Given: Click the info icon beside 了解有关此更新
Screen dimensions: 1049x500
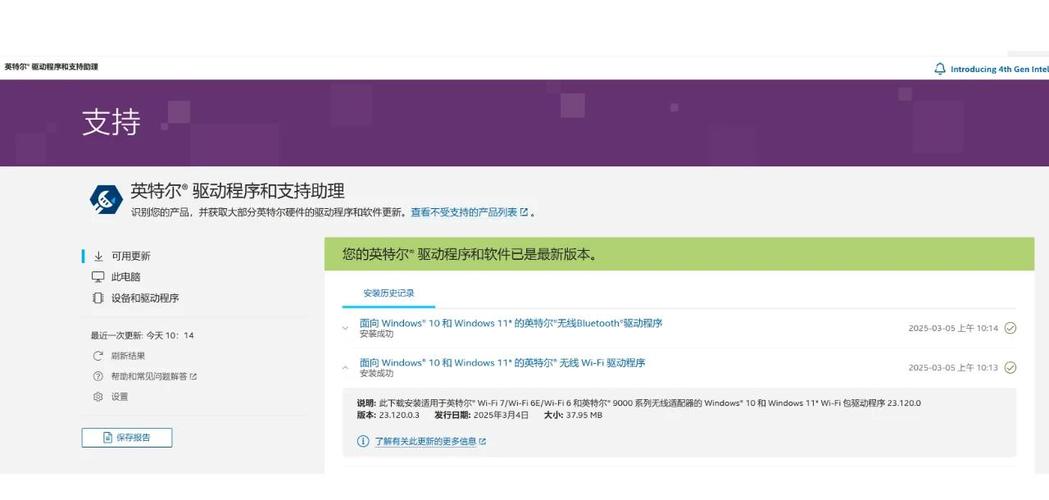Looking at the screenshot, I should [x=363, y=441].
